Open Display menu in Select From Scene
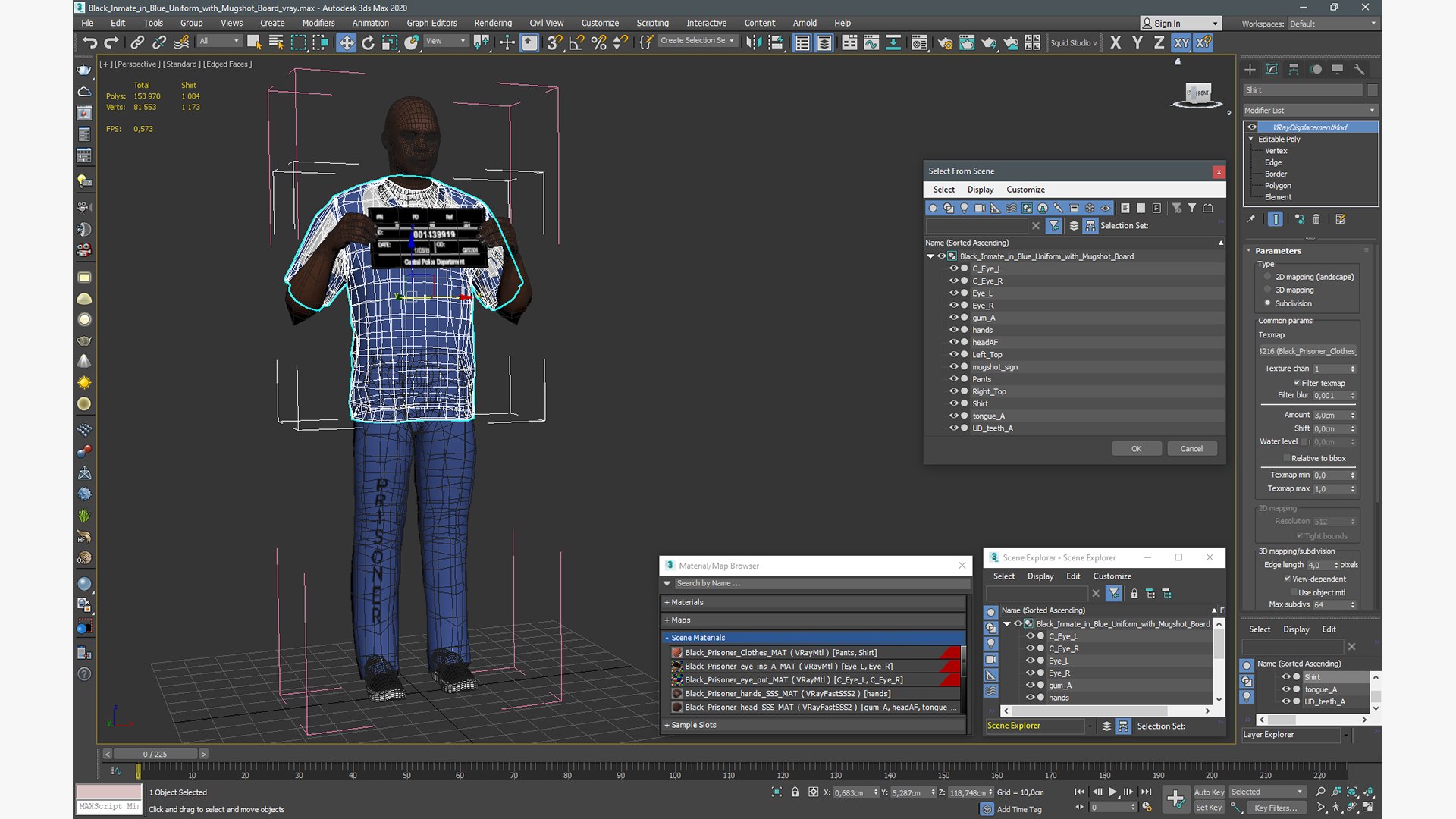The image size is (1456, 819). tap(980, 190)
